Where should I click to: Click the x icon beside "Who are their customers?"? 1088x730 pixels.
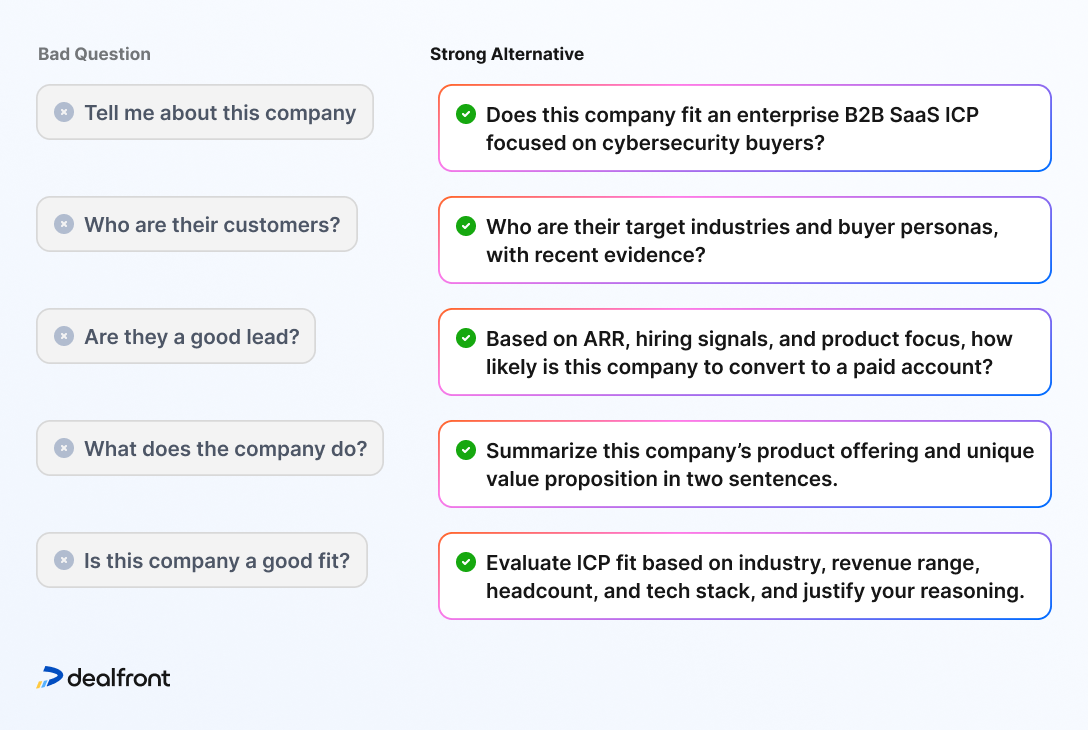click(64, 225)
